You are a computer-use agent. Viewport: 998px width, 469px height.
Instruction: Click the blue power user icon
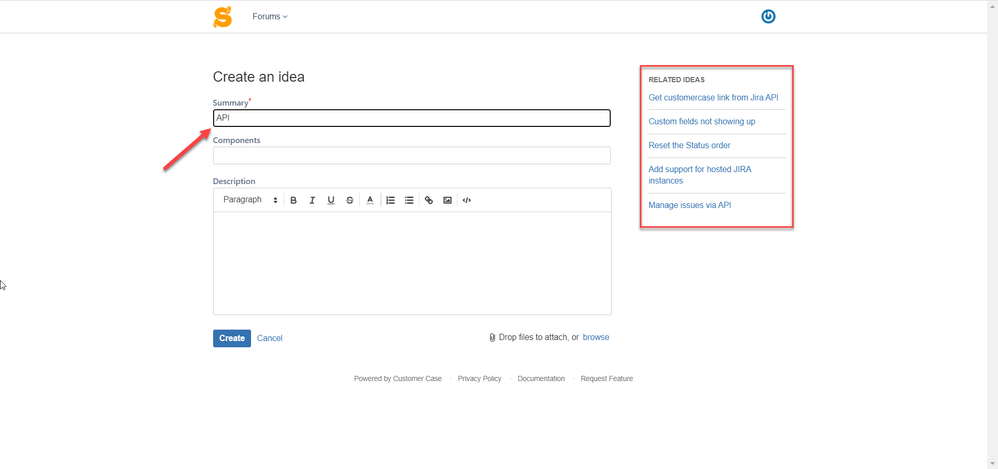768,17
